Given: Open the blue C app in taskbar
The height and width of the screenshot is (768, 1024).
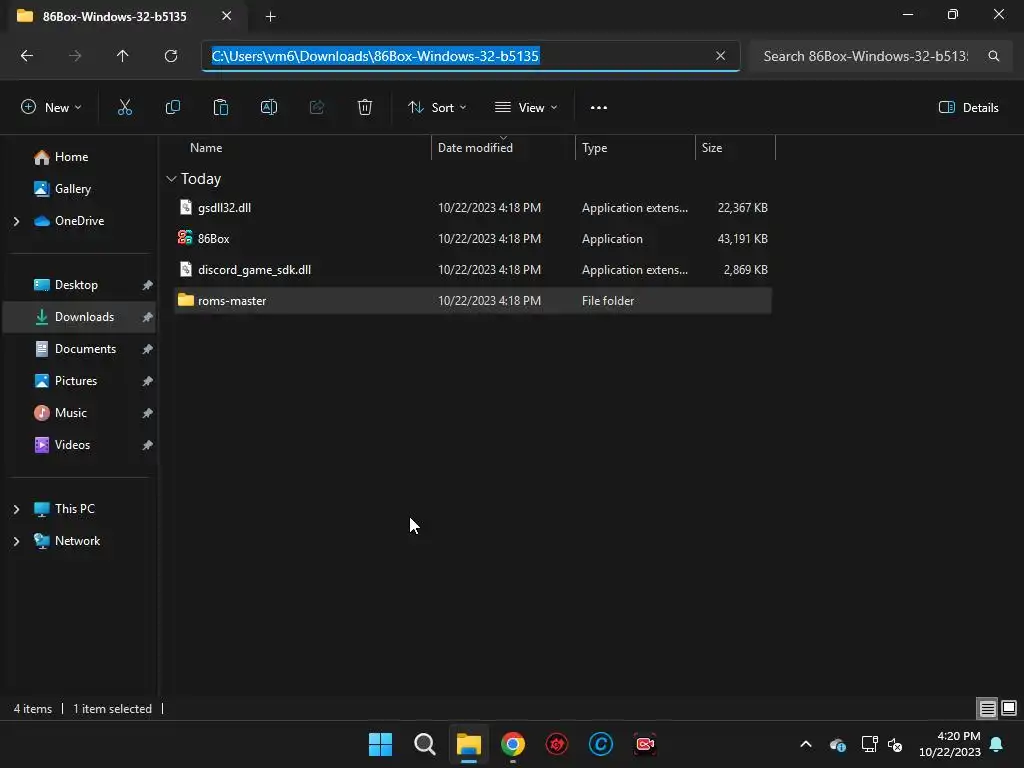Looking at the screenshot, I should [601, 744].
